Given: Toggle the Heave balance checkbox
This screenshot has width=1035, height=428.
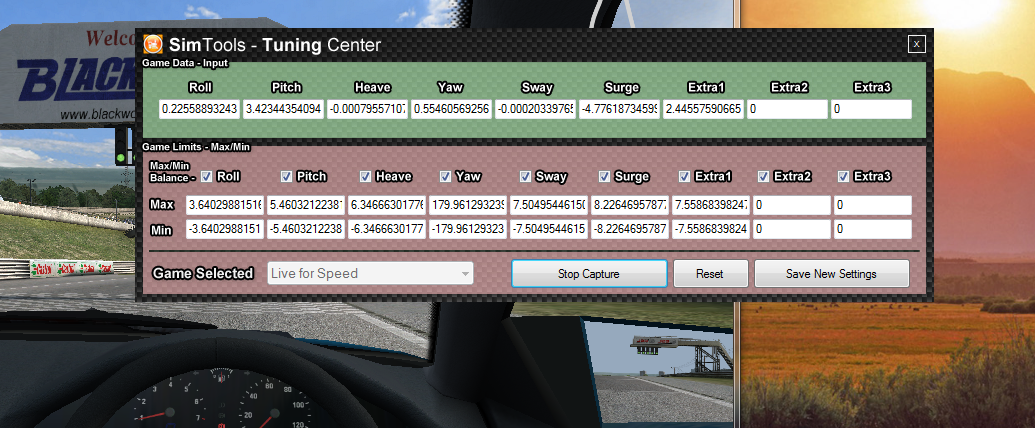Looking at the screenshot, I should tap(365, 176).
